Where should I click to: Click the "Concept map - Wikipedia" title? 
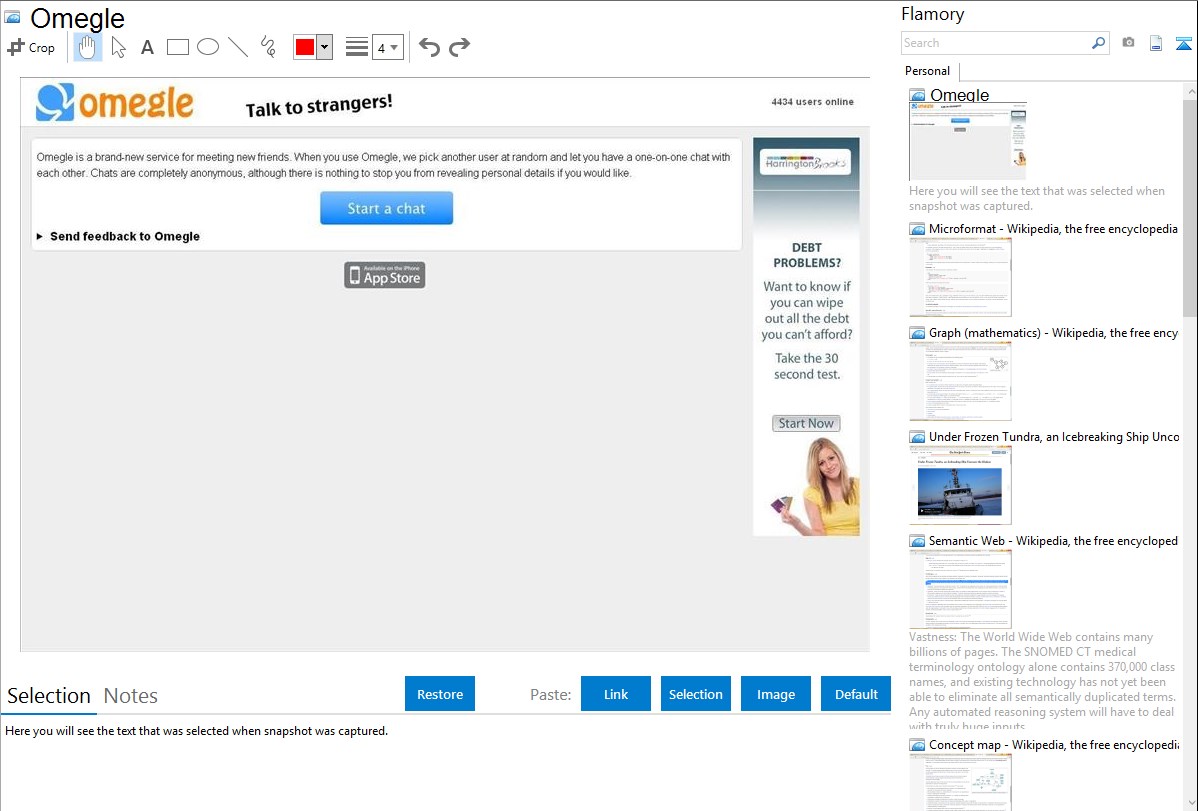(x=1053, y=744)
